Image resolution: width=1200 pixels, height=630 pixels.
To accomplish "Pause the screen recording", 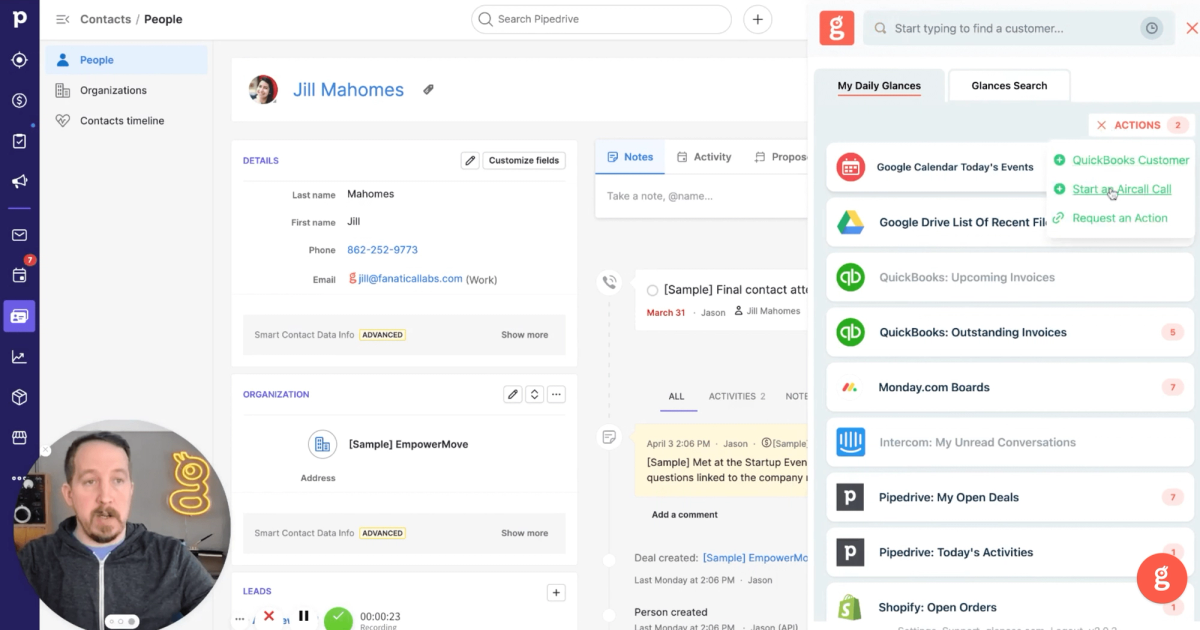I will tap(304, 616).
